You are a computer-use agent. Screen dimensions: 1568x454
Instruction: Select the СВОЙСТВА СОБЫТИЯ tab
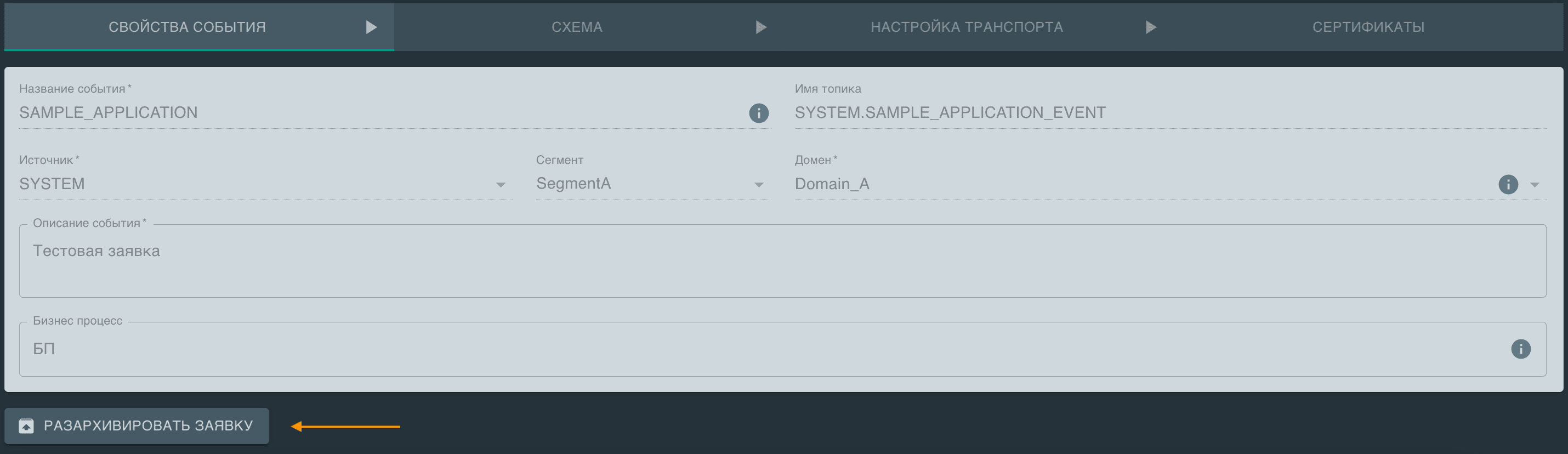(187, 27)
